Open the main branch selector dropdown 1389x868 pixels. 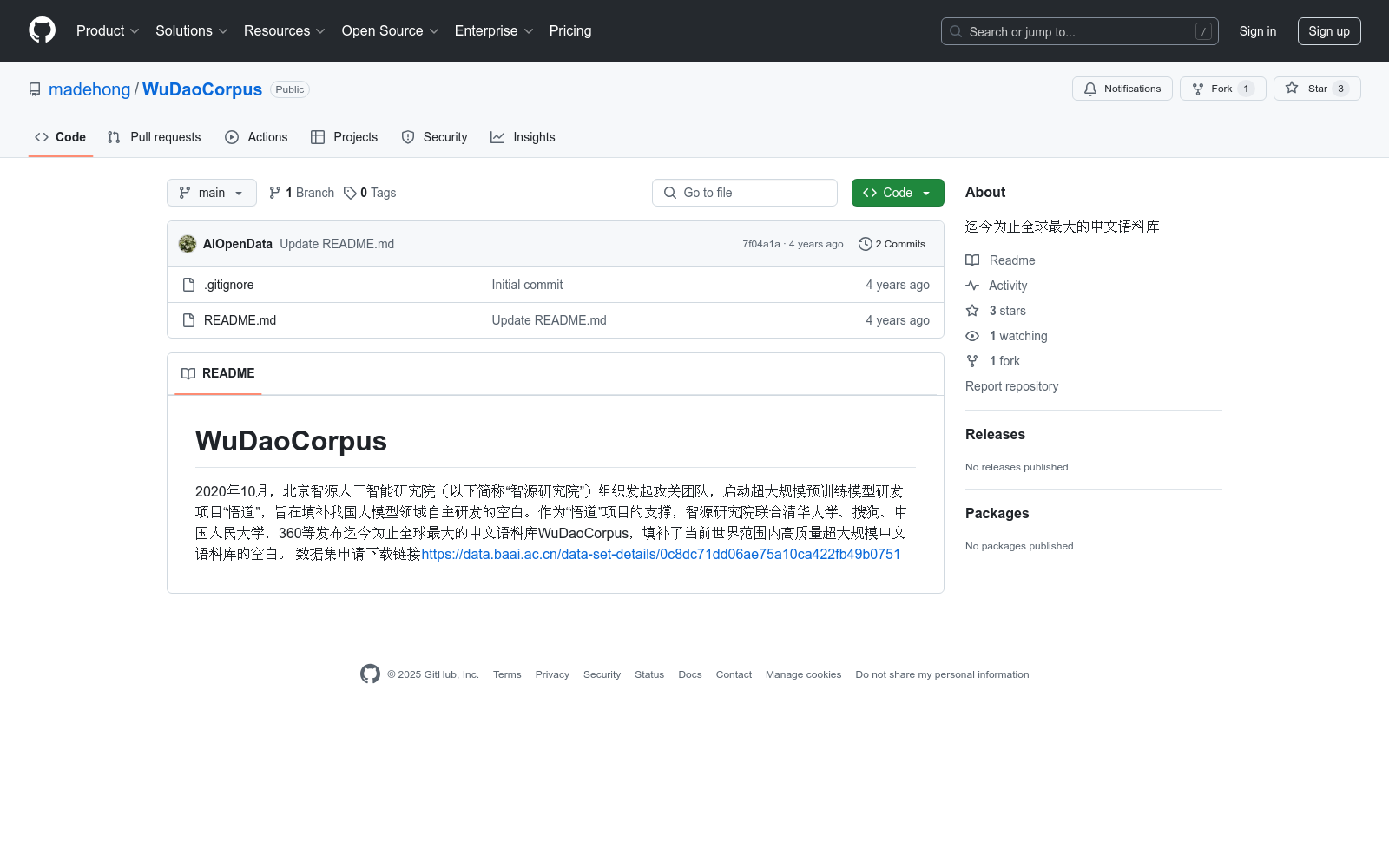(x=212, y=193)
